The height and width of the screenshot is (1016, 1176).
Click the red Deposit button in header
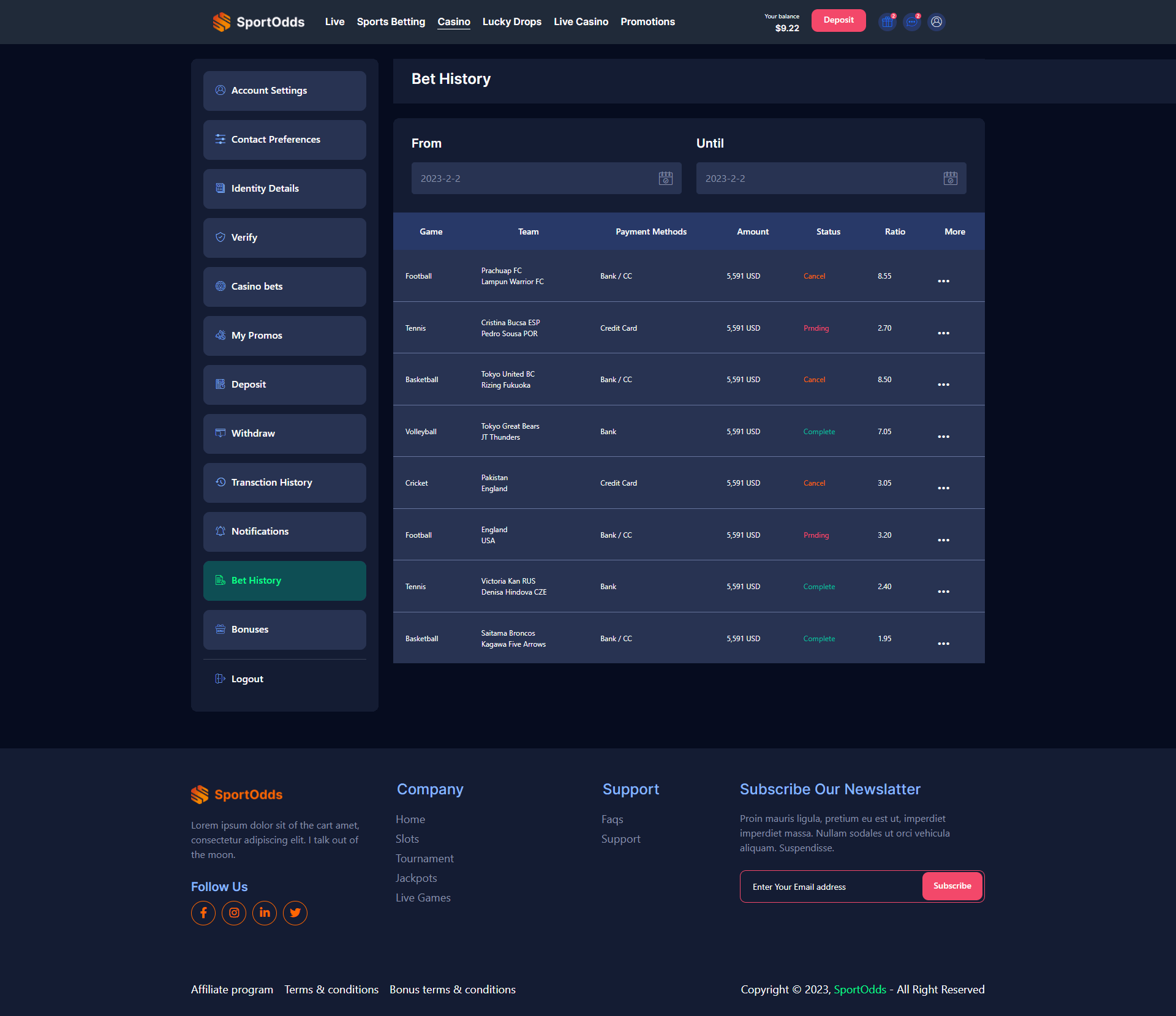click(839, 20)
